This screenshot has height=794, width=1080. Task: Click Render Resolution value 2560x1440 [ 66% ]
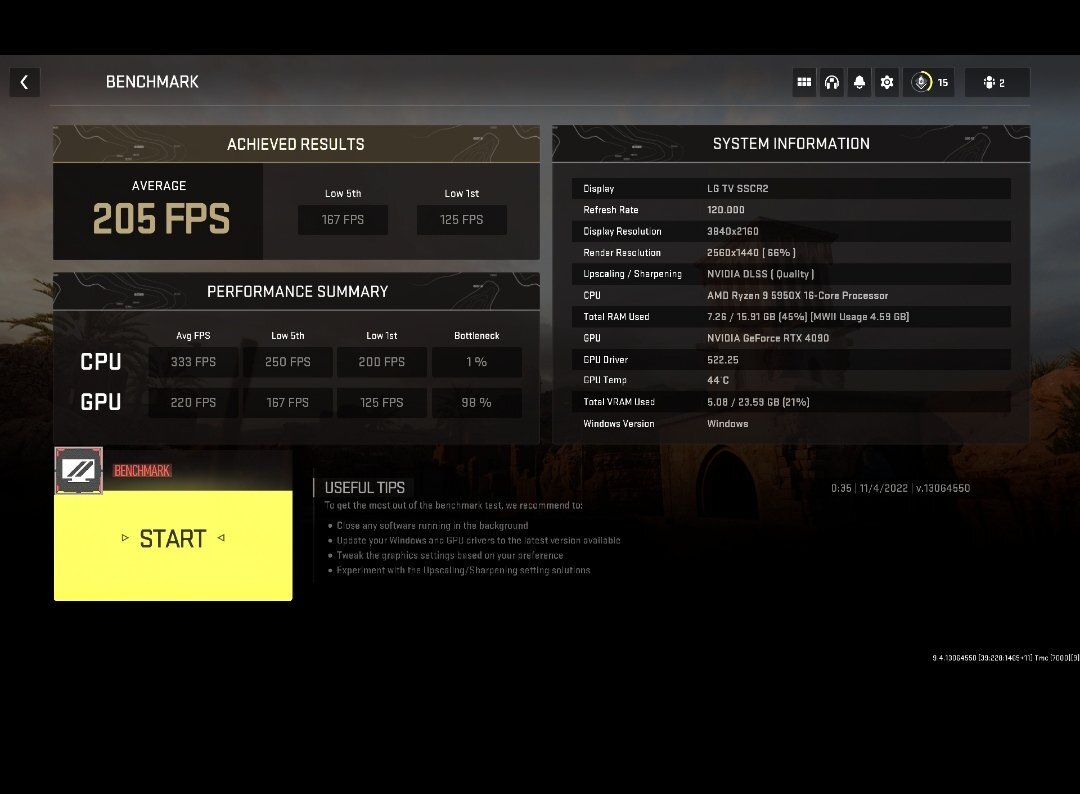tap(751, 253)
